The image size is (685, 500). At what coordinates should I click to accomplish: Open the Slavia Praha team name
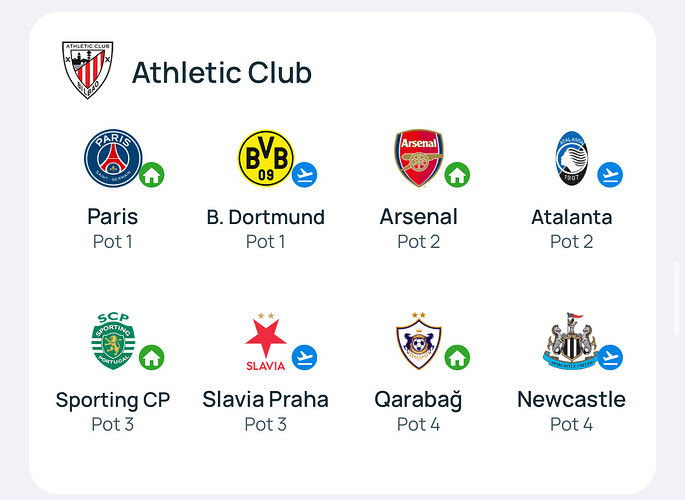click(x=266, y=400)
